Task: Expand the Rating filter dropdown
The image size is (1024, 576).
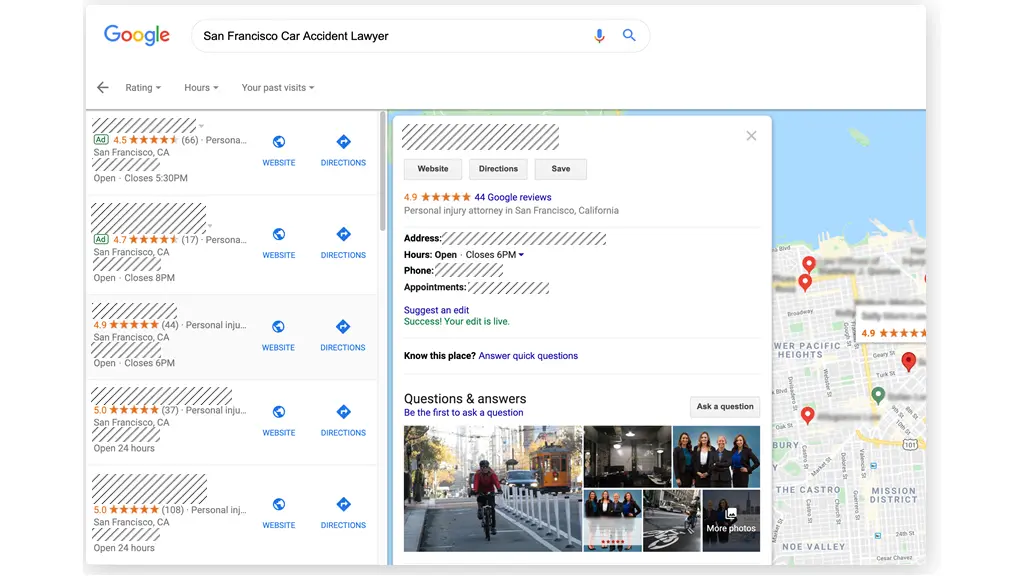Action: point(143,88)
